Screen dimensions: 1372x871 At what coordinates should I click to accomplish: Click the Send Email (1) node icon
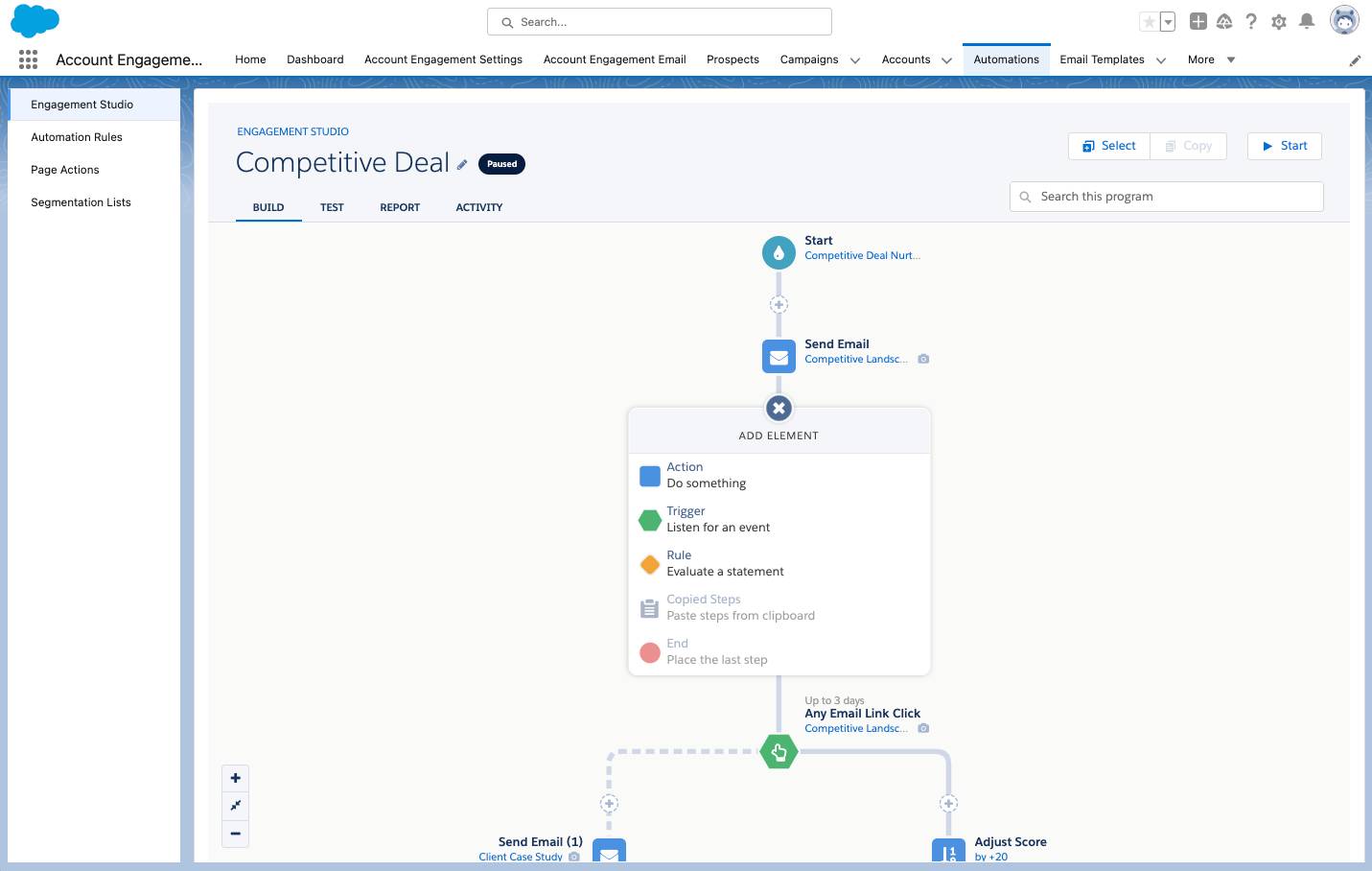point(609,850)
